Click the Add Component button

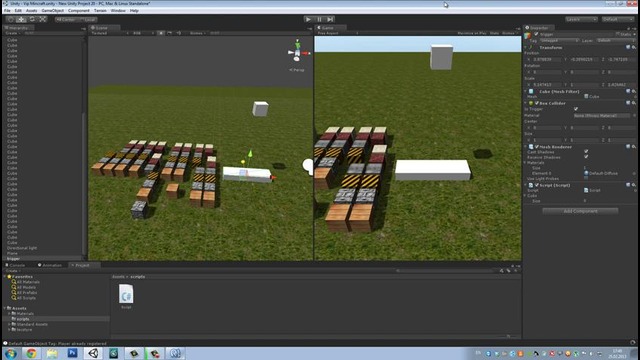580,211
